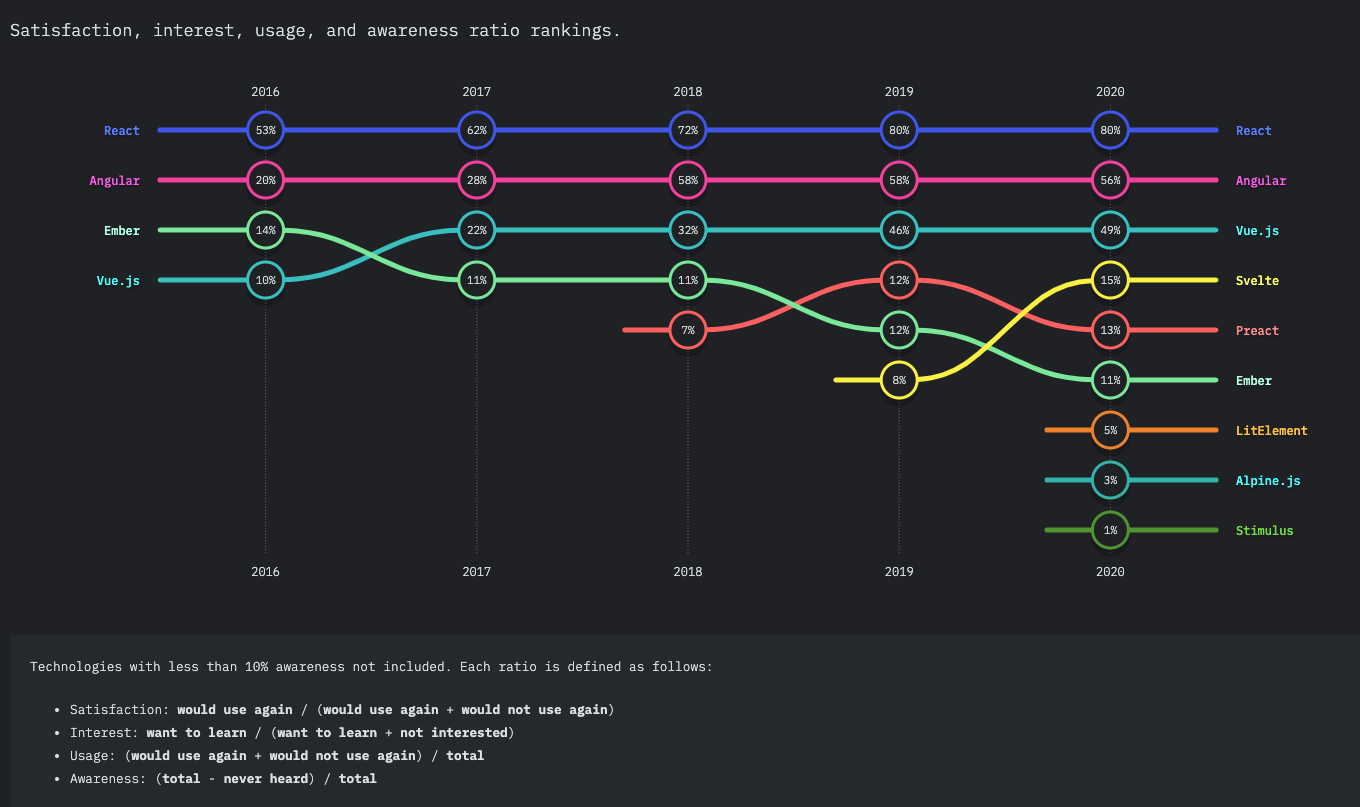Select the 2017 year label above the chart

(477, 92)
